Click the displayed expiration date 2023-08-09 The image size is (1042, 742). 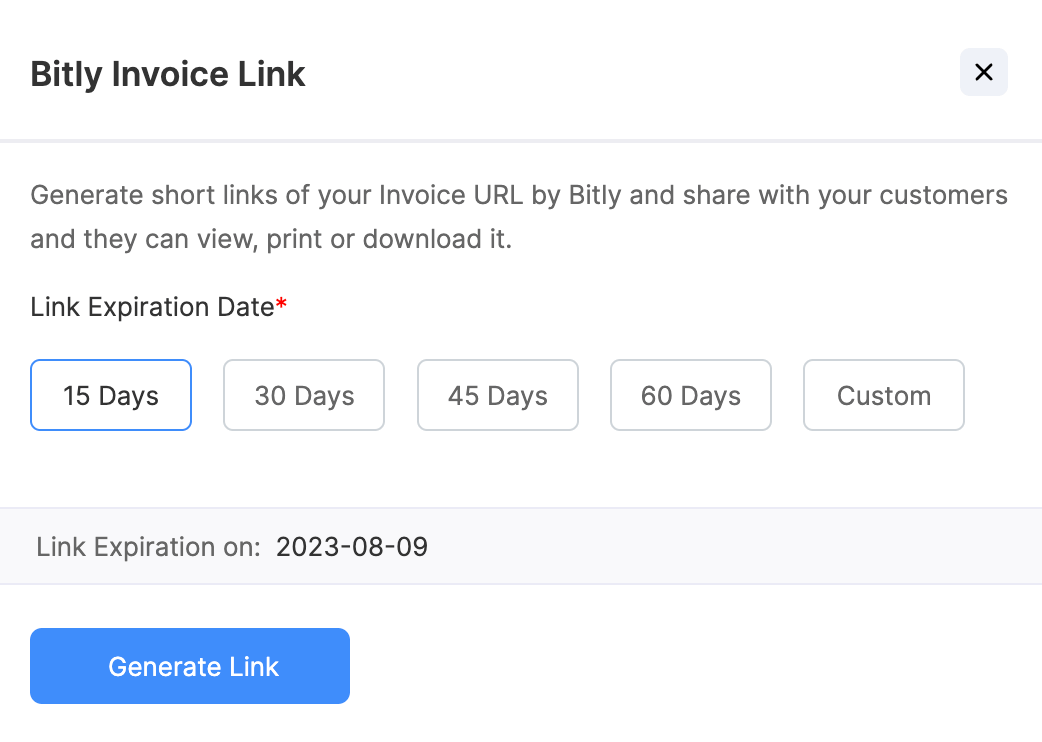[351, 547]
